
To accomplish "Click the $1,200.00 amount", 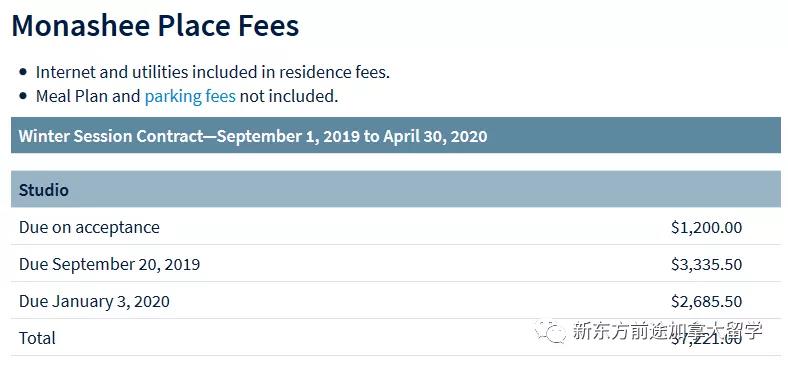I will pos(706,227).
